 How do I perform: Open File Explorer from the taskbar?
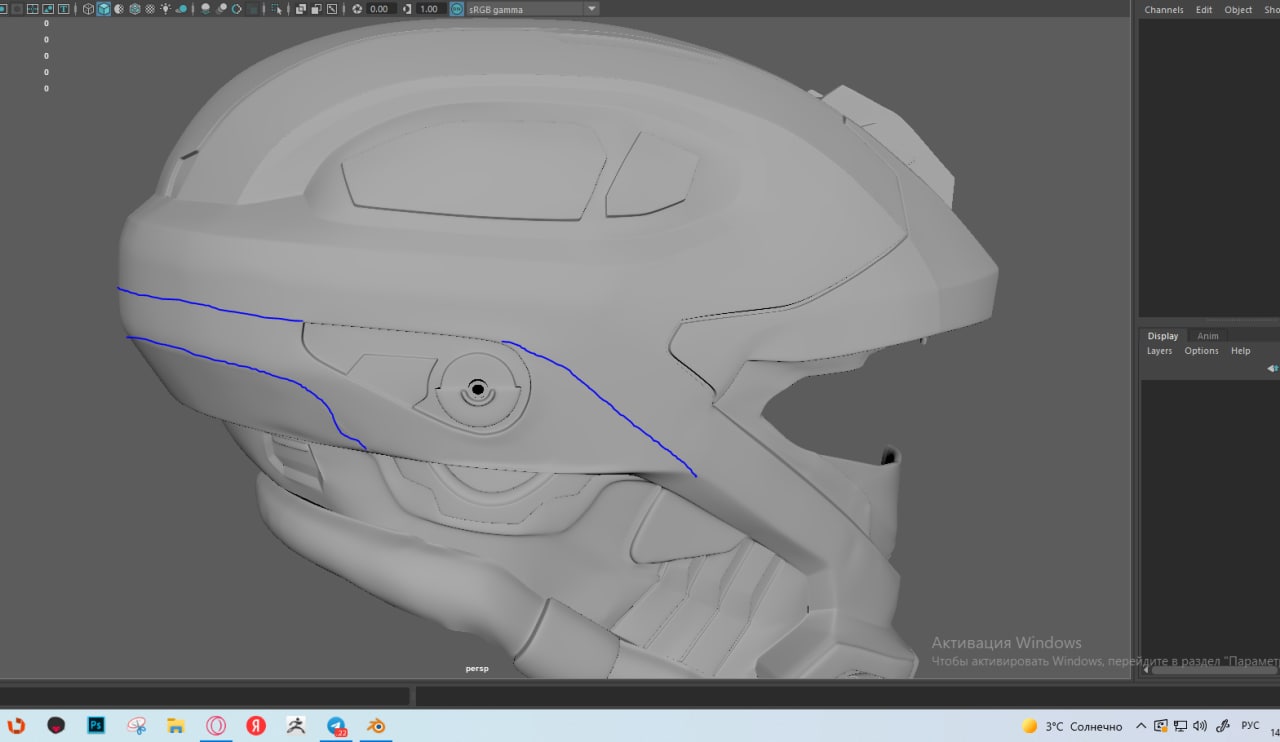click(176, 726)
